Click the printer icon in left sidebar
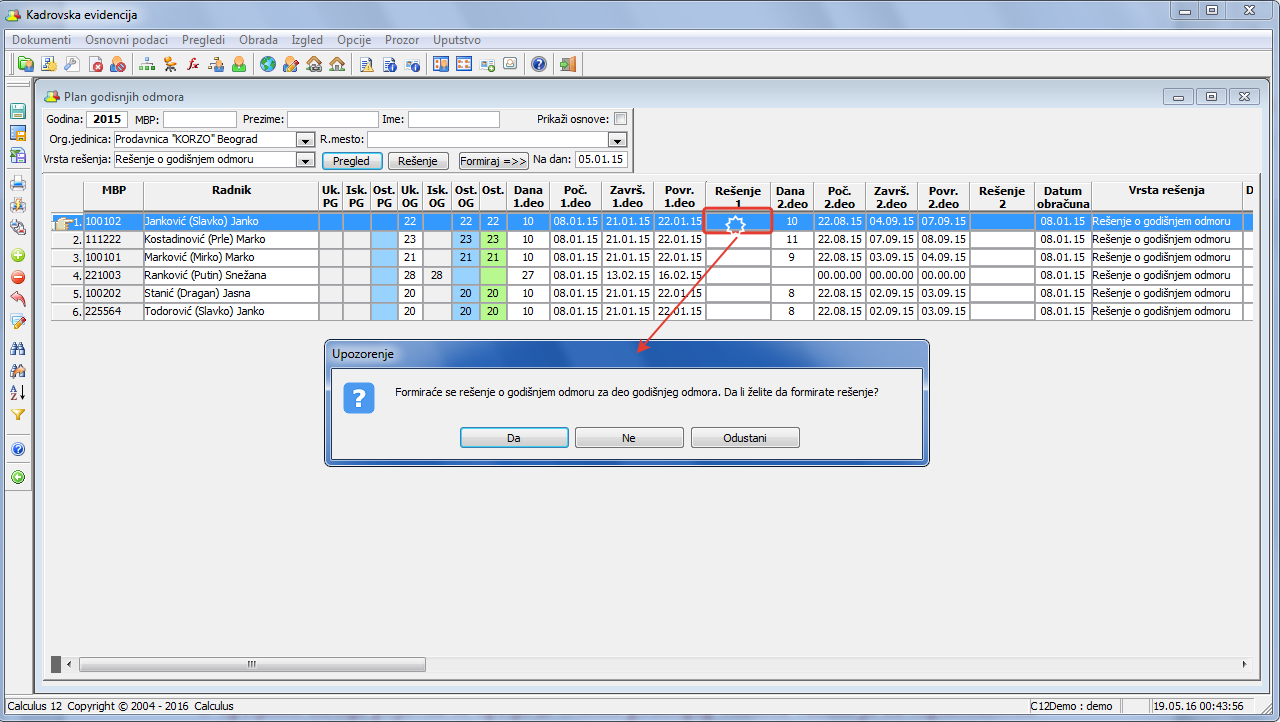Viewport: 1280px width, 722px height. tap(17, 183)
